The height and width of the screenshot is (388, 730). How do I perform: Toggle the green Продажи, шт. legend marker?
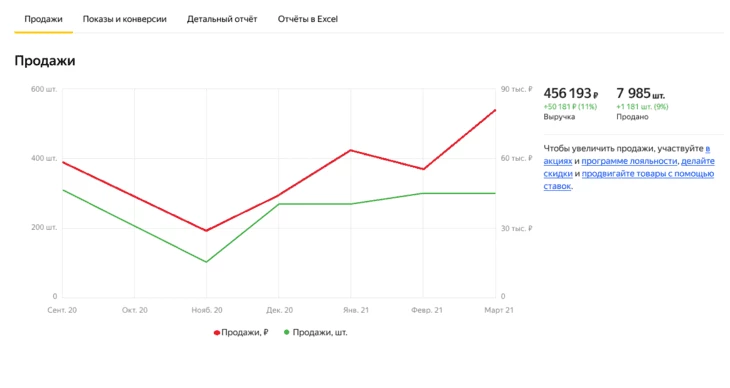(286, 332)
